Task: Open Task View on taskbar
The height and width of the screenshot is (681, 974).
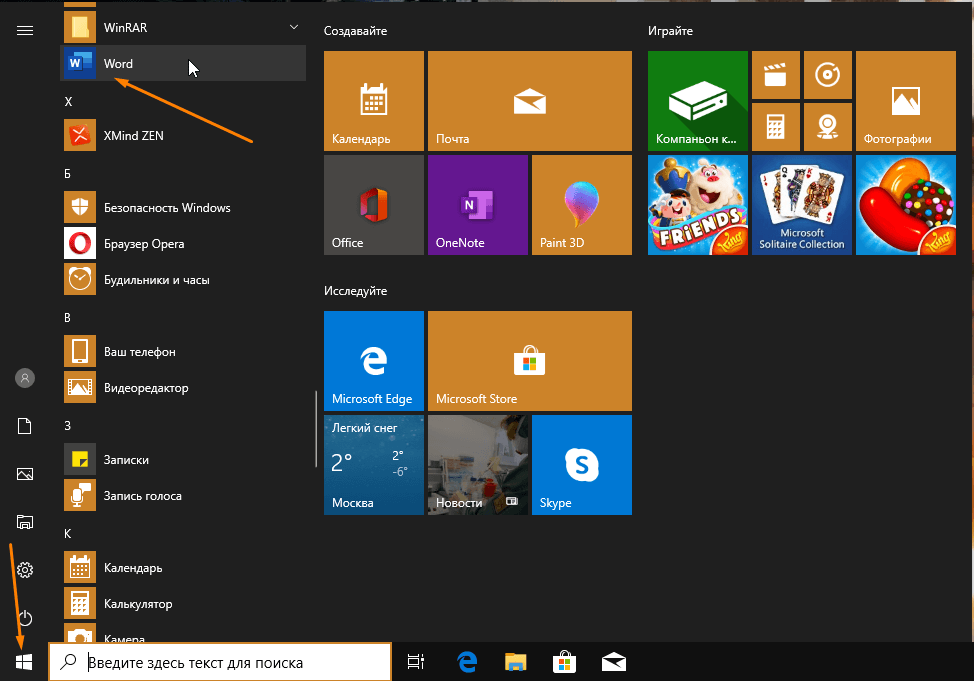Action: pos(416,662)
